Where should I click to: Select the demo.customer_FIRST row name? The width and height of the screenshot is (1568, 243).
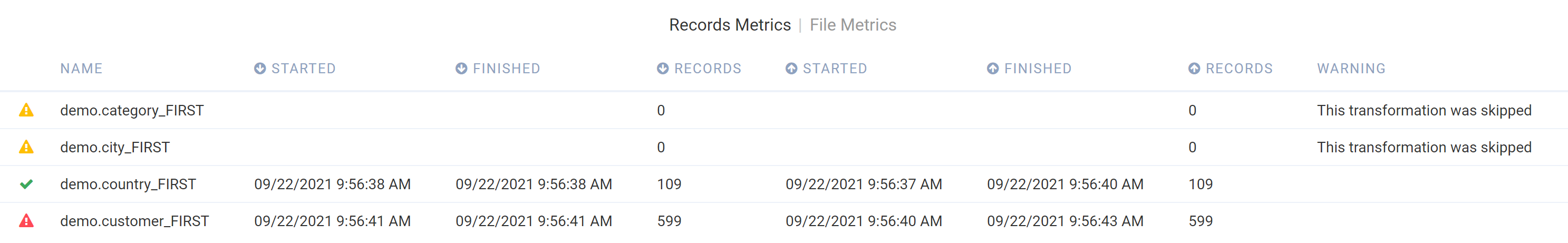[134, 221]
